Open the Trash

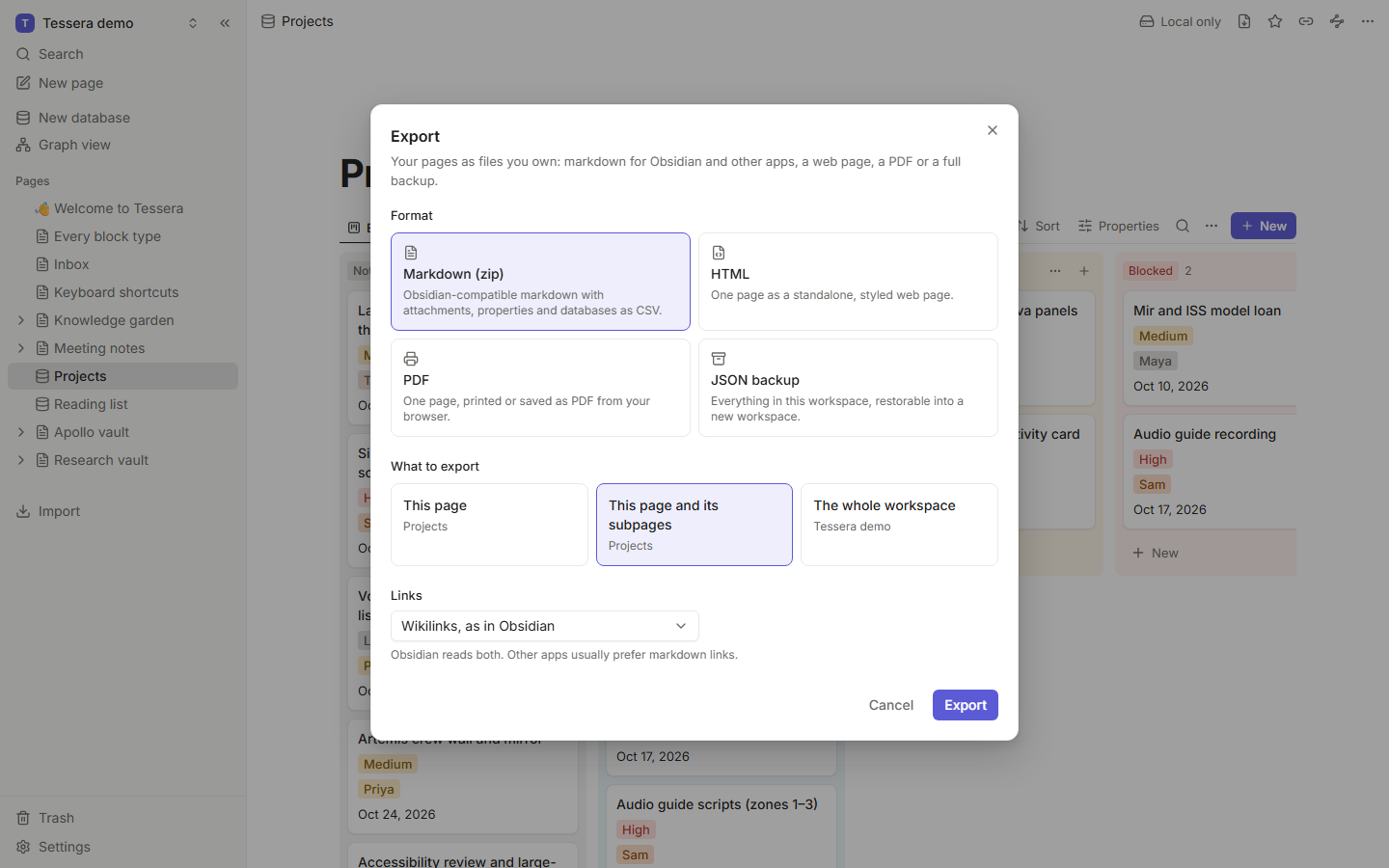[123, 818]
